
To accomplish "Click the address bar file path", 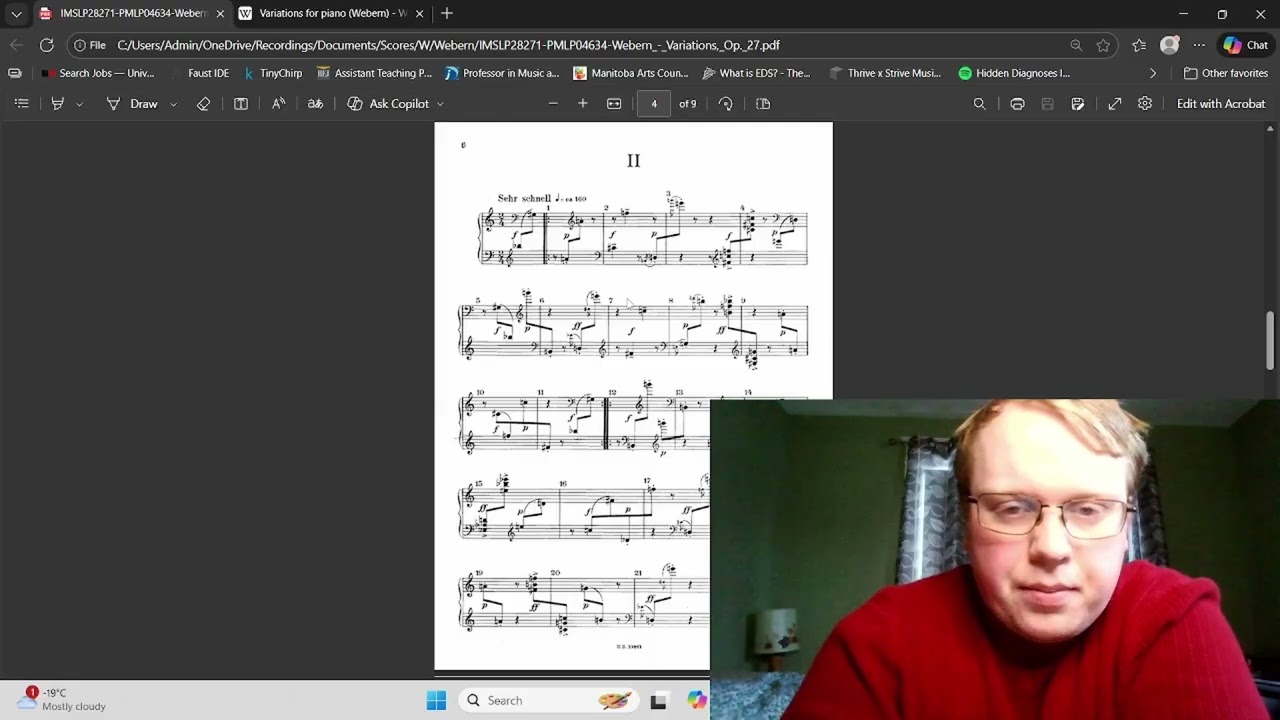I will coord(448,45).
